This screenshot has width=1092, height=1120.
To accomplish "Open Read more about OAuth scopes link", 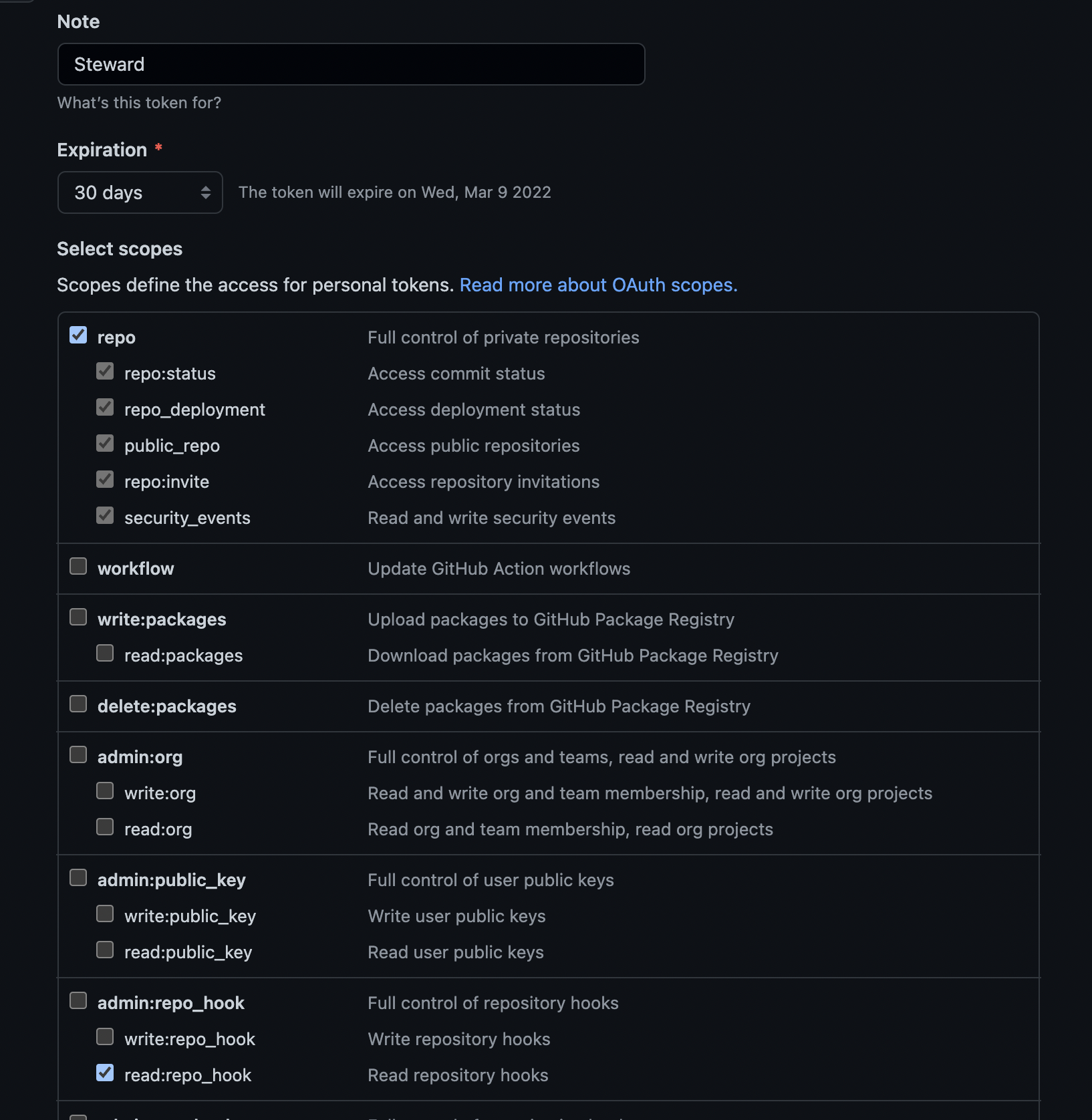I will click(599, 285).
